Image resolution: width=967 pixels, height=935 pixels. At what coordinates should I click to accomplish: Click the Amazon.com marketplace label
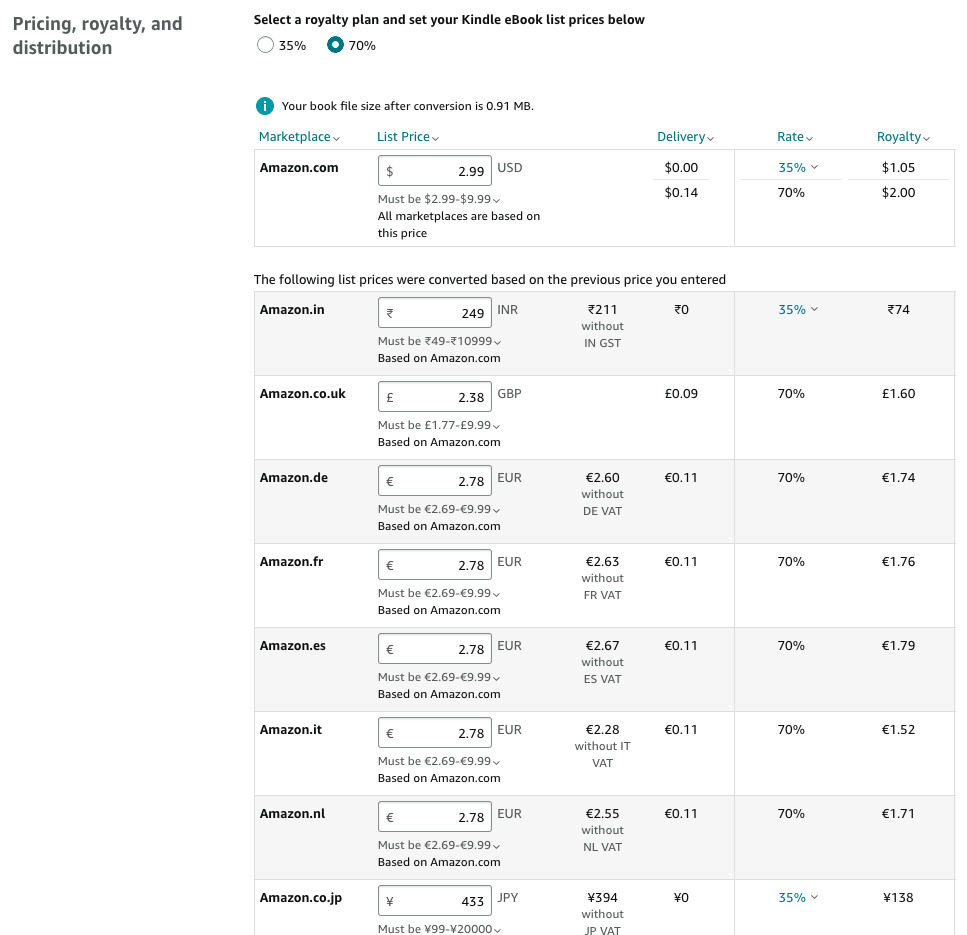tap(299, 168)
